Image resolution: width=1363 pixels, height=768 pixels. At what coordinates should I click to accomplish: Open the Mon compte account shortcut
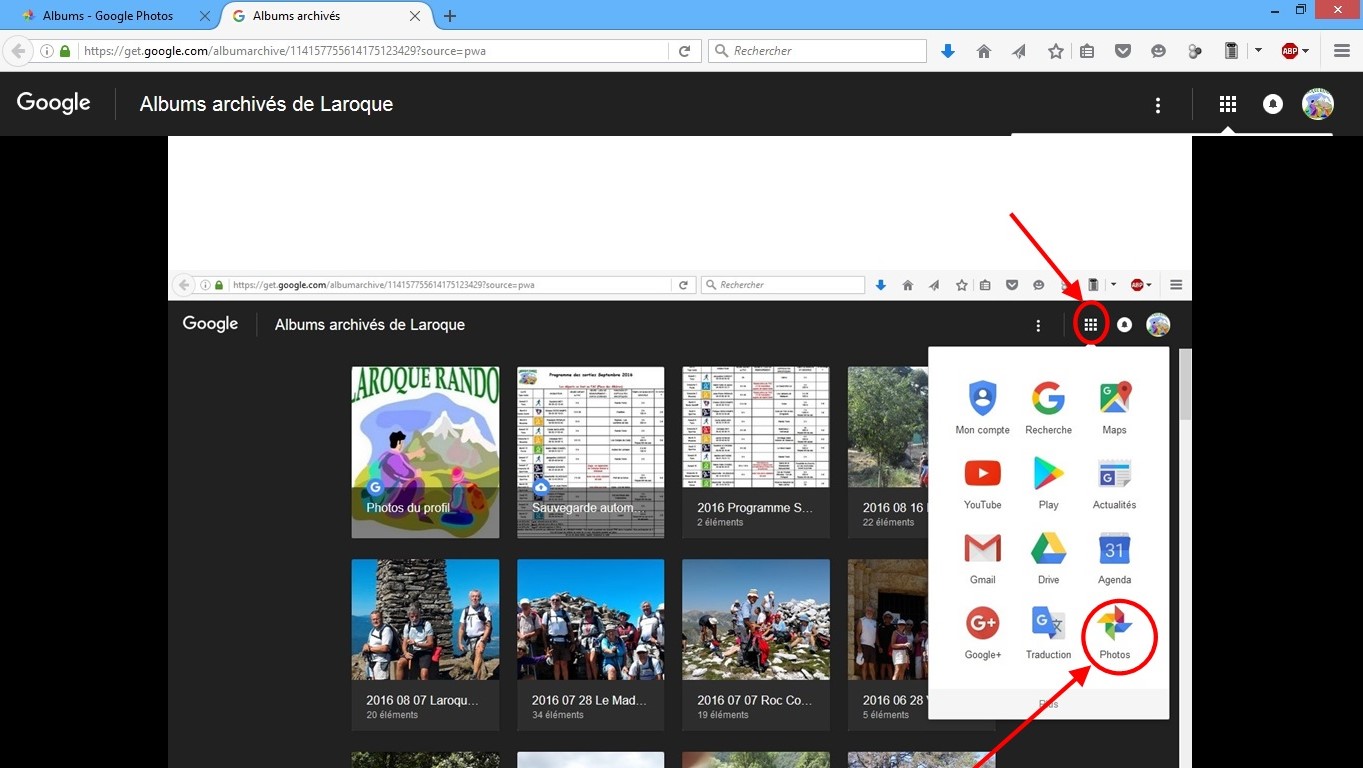coord(982,406)
